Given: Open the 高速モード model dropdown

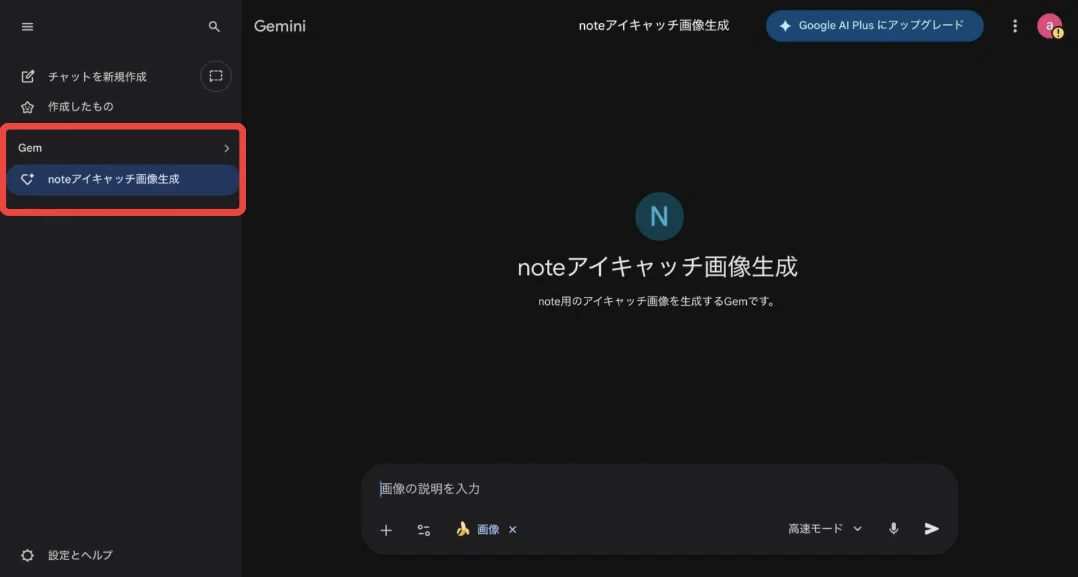Looking at the screenshot, I should pyautogui.click(x=825, y=529).
